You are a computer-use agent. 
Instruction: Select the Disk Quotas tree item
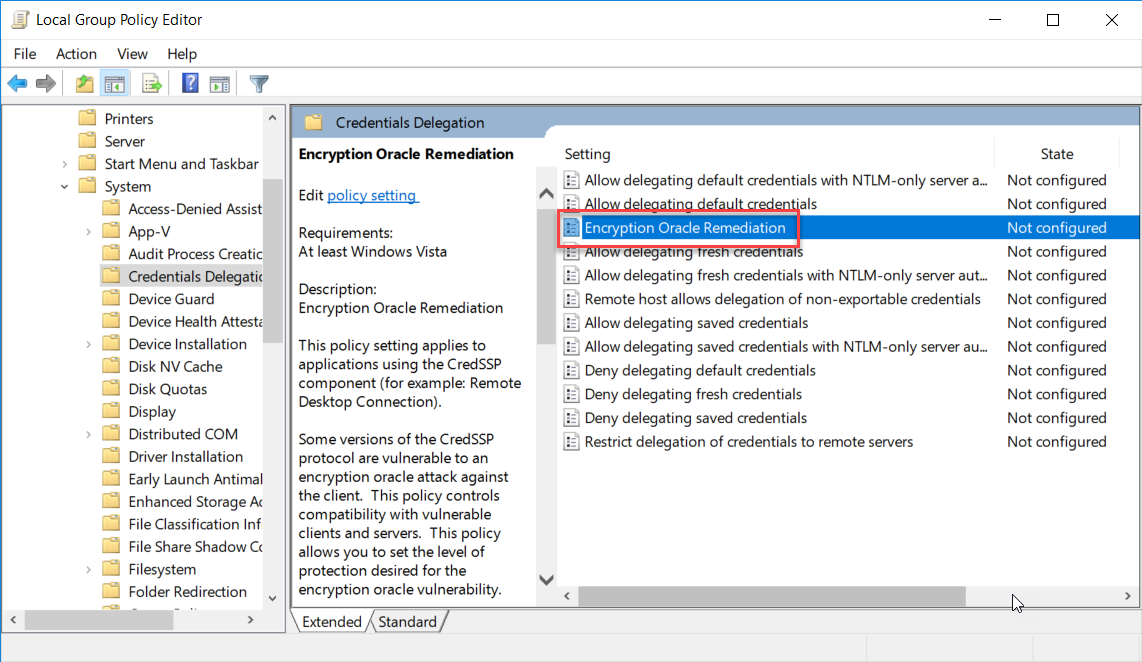[168, 389]
